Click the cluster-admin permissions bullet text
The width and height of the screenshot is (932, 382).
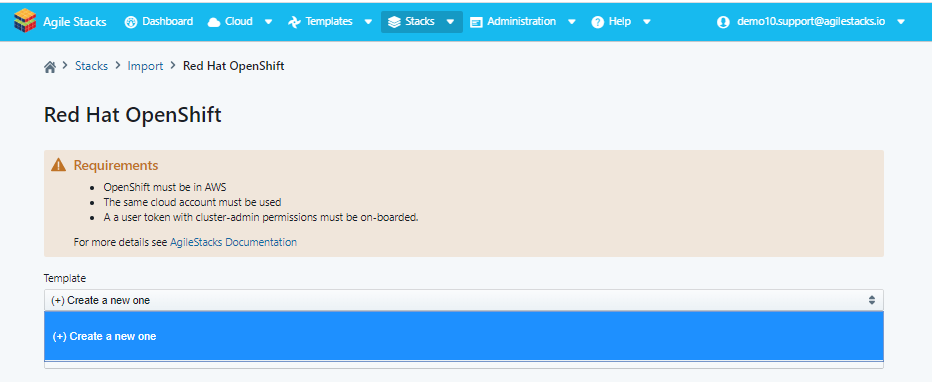click(x=261, y=217)
